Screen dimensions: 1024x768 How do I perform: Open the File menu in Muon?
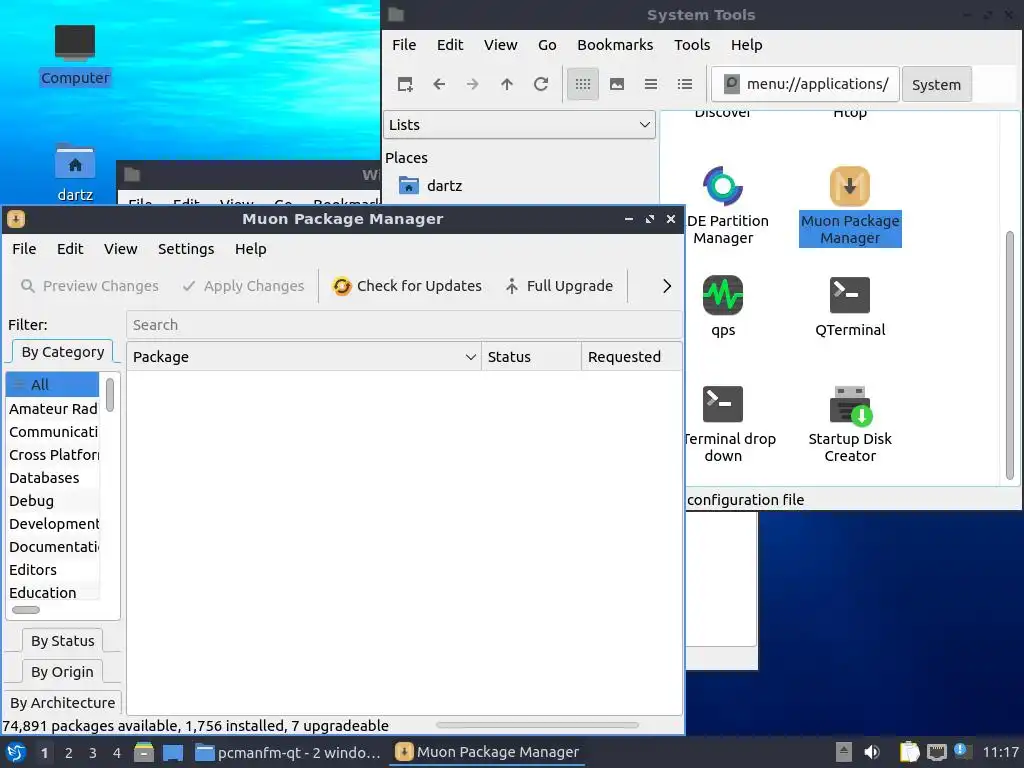coord(24,249)
